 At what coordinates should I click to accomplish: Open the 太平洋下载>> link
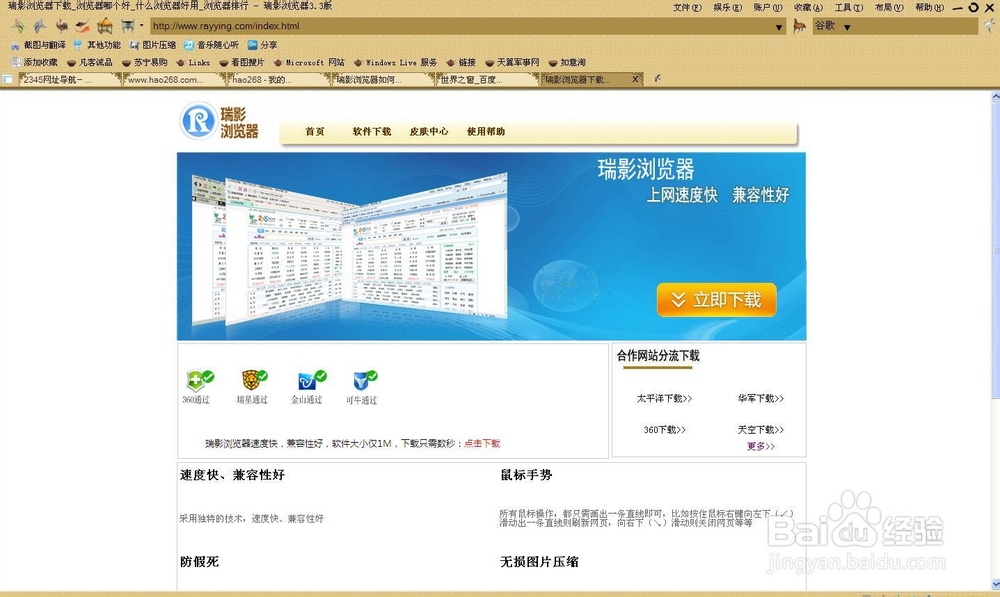(x=664, y=398)
